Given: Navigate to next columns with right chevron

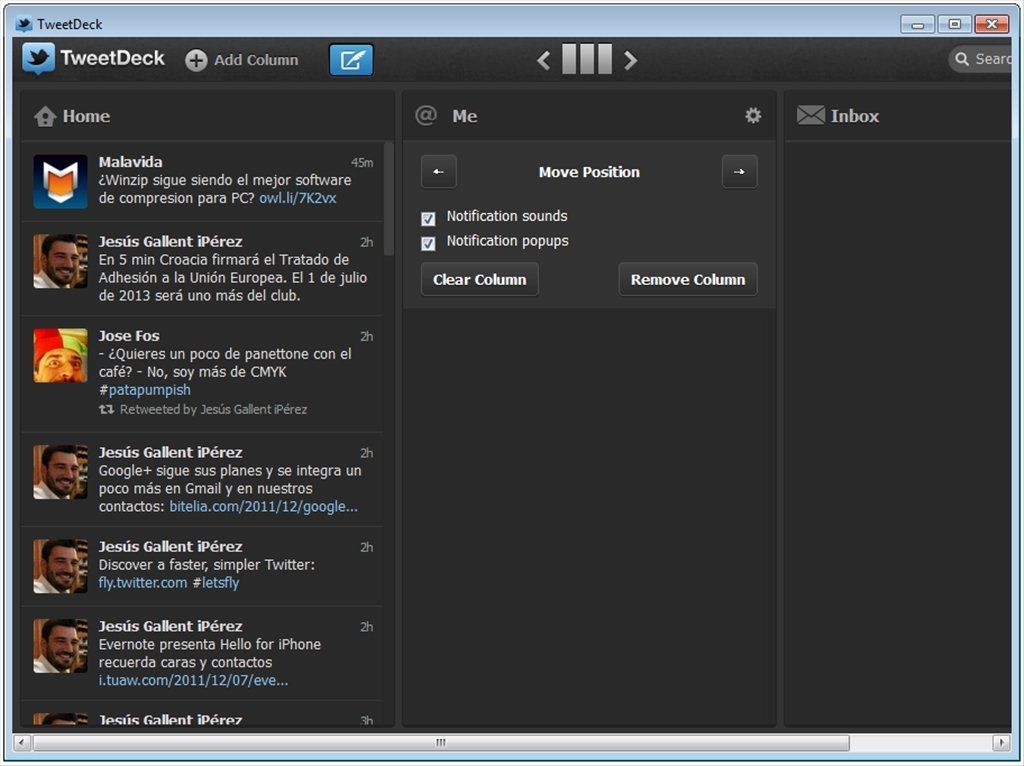Looking at the screenshot, I should tap(630, 60).
